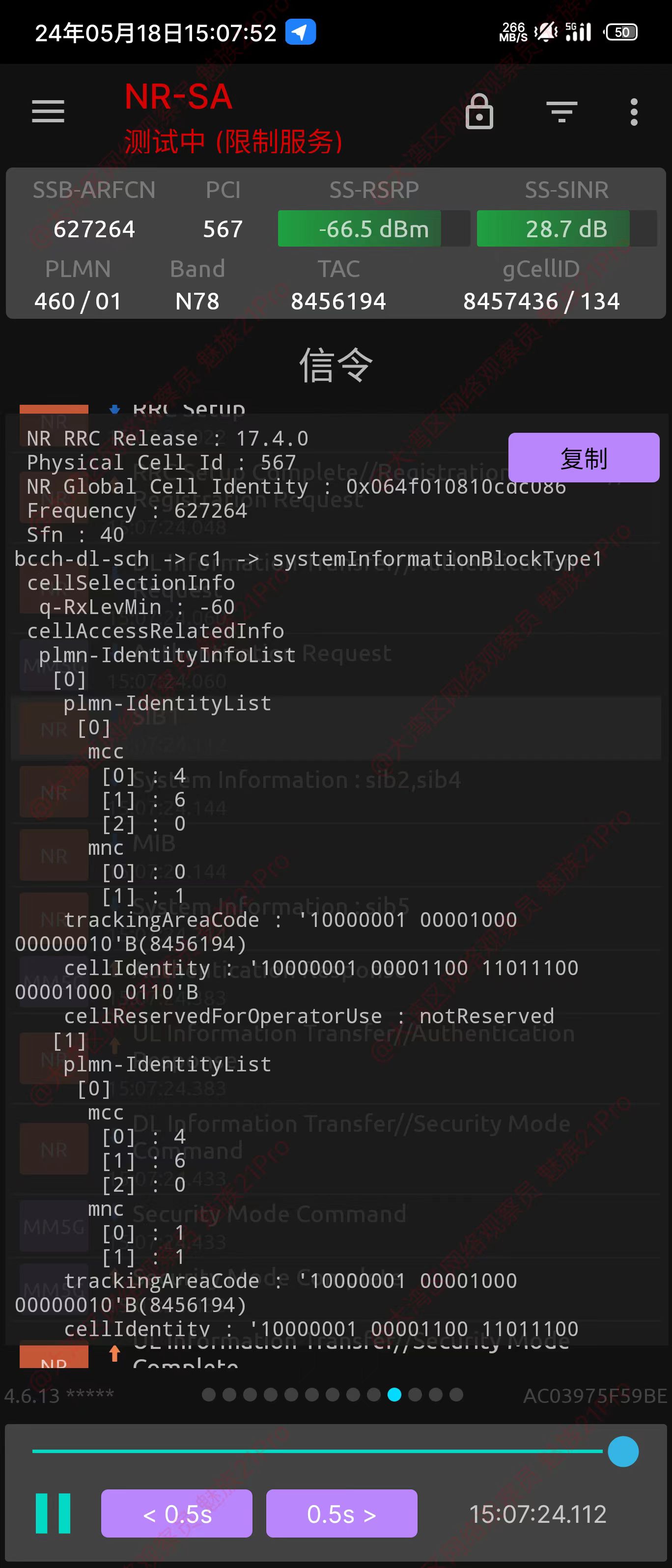
Task: Tap the location arrow status icon
Action: (301, 32)
